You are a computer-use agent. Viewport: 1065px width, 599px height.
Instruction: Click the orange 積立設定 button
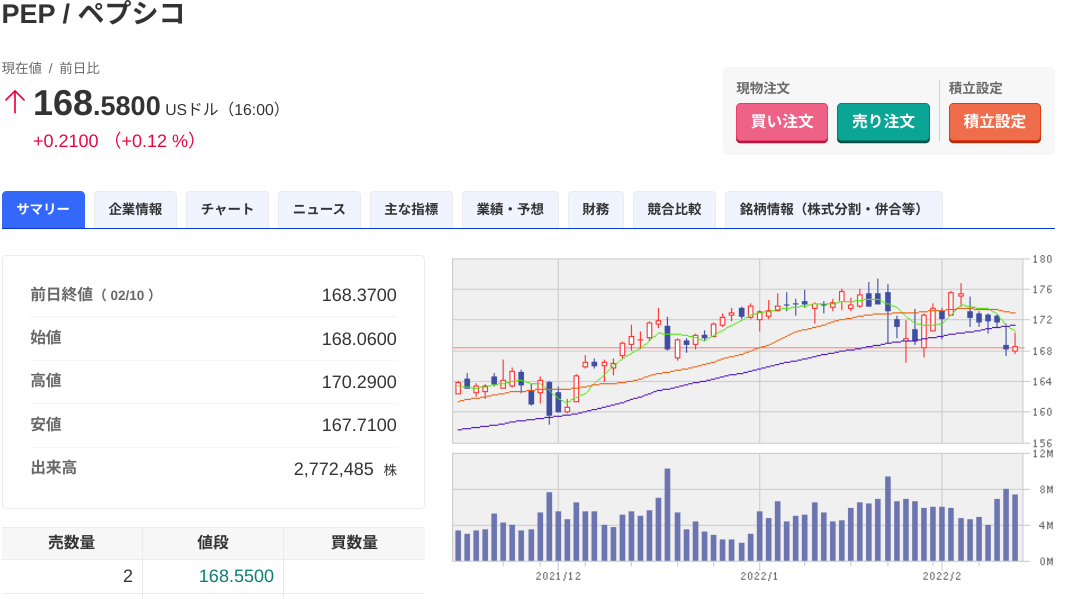(994, 122)
